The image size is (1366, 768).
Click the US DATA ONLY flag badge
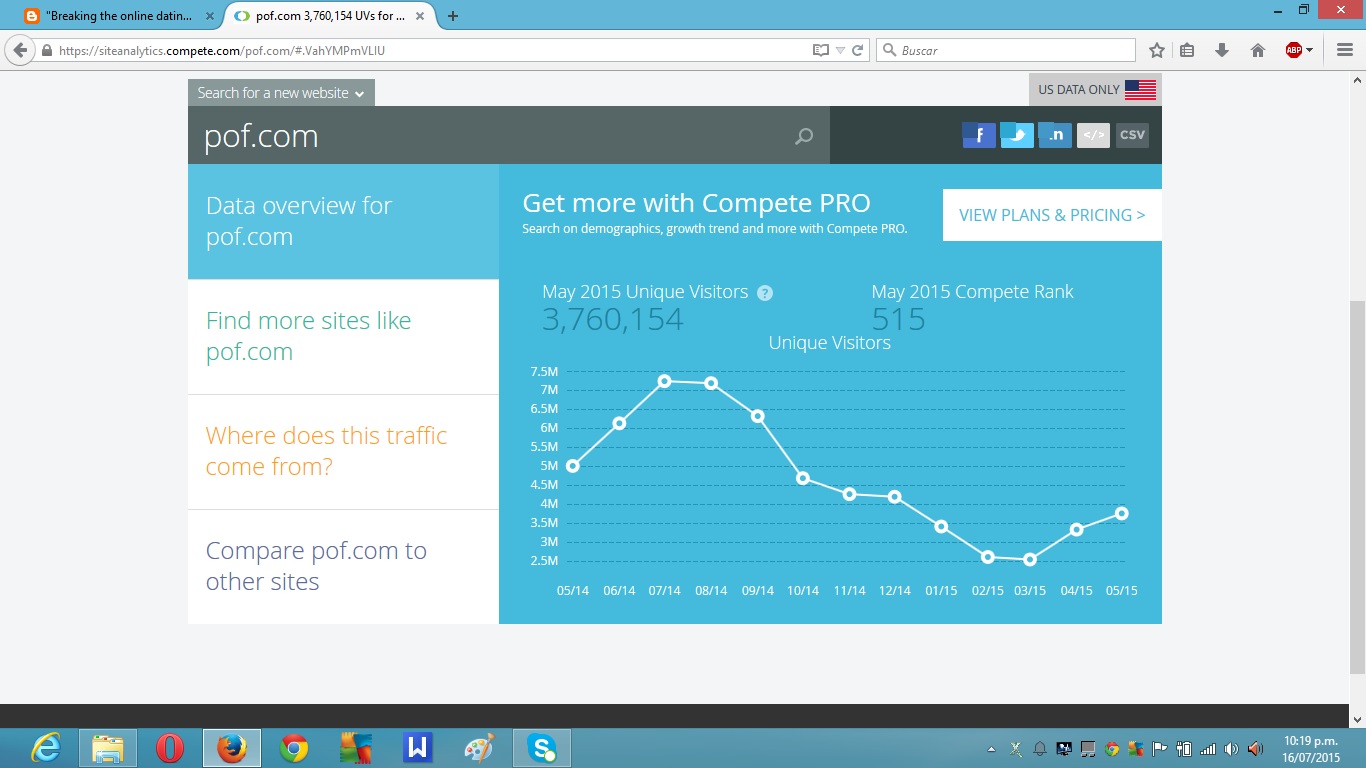pyautogui.click(x=1095, y=89)
